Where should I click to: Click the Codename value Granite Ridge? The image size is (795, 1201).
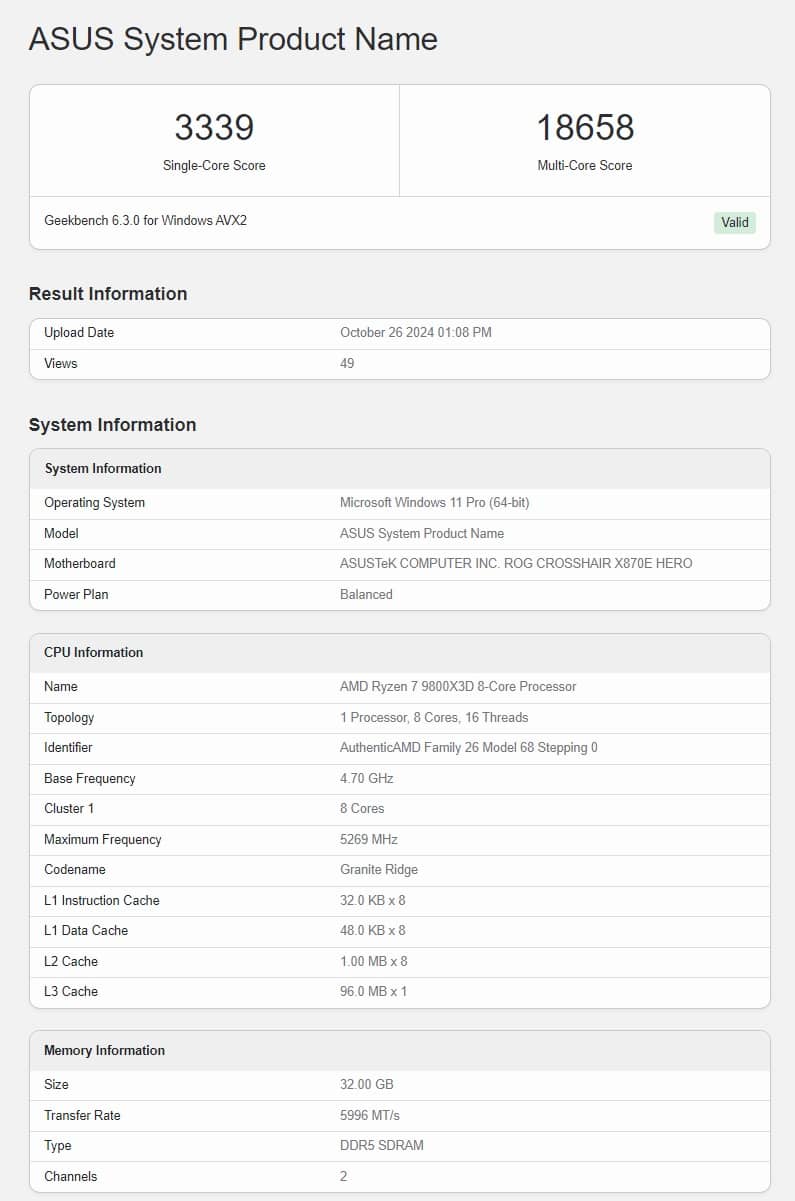click(379, 869)
